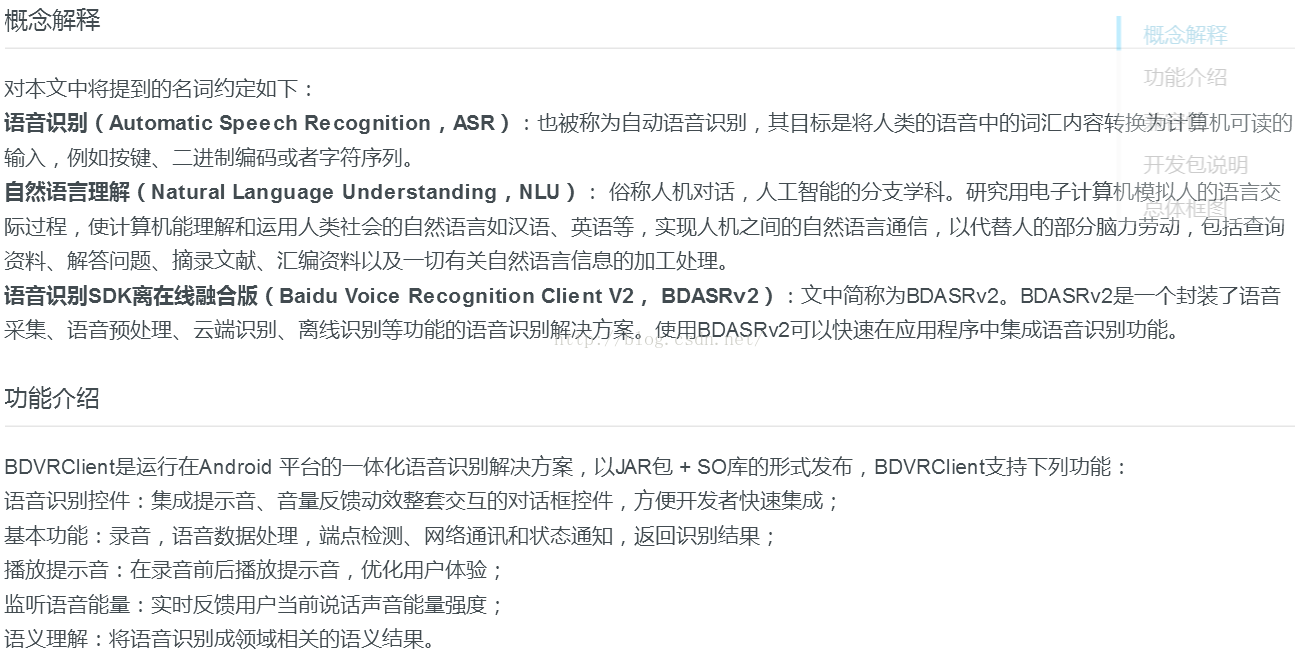Screen dimensions: 1298x656
Task: Click the blog.csdn.net watermark URL
Action: point(657,340)
